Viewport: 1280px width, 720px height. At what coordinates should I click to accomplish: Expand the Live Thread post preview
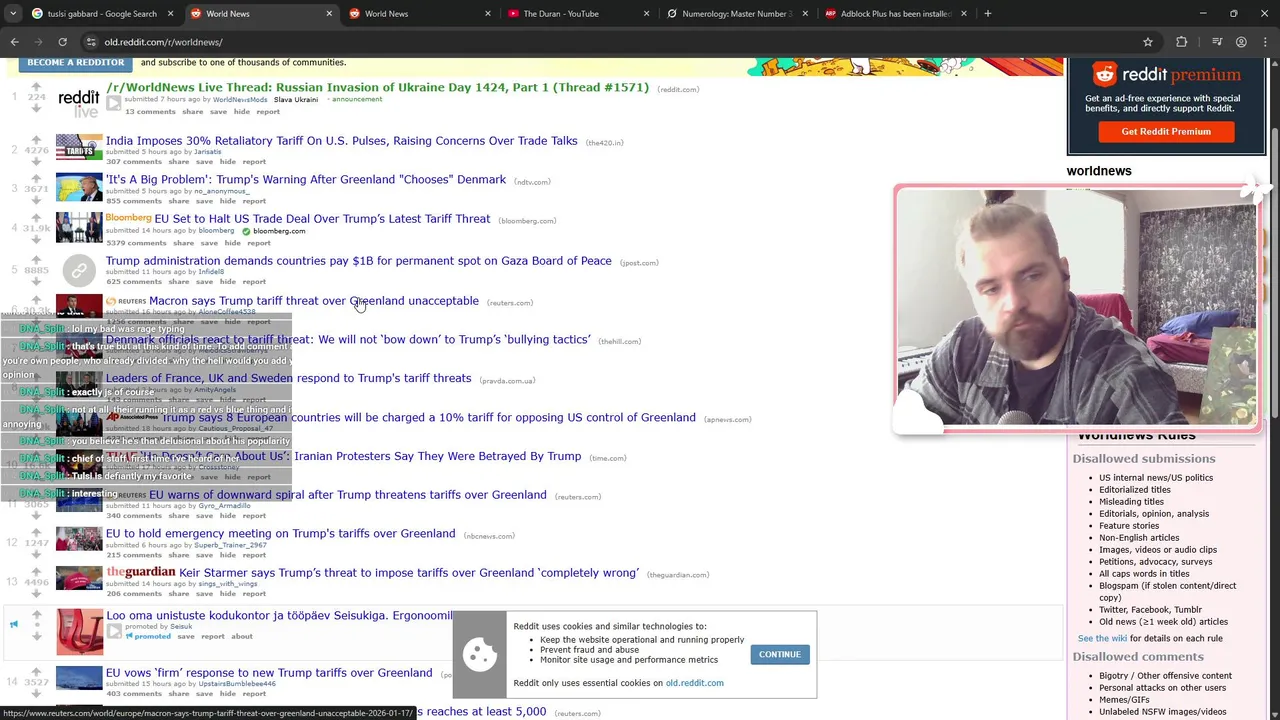(x=114, y=103)
